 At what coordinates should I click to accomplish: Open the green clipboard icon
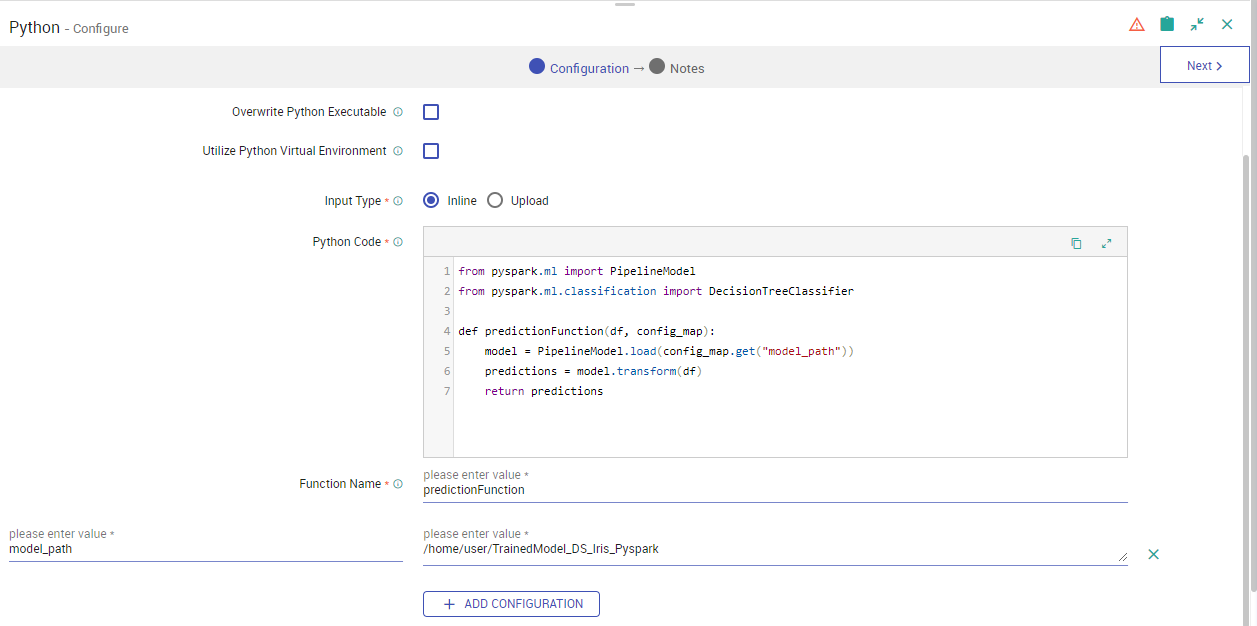coord(1167,24)
